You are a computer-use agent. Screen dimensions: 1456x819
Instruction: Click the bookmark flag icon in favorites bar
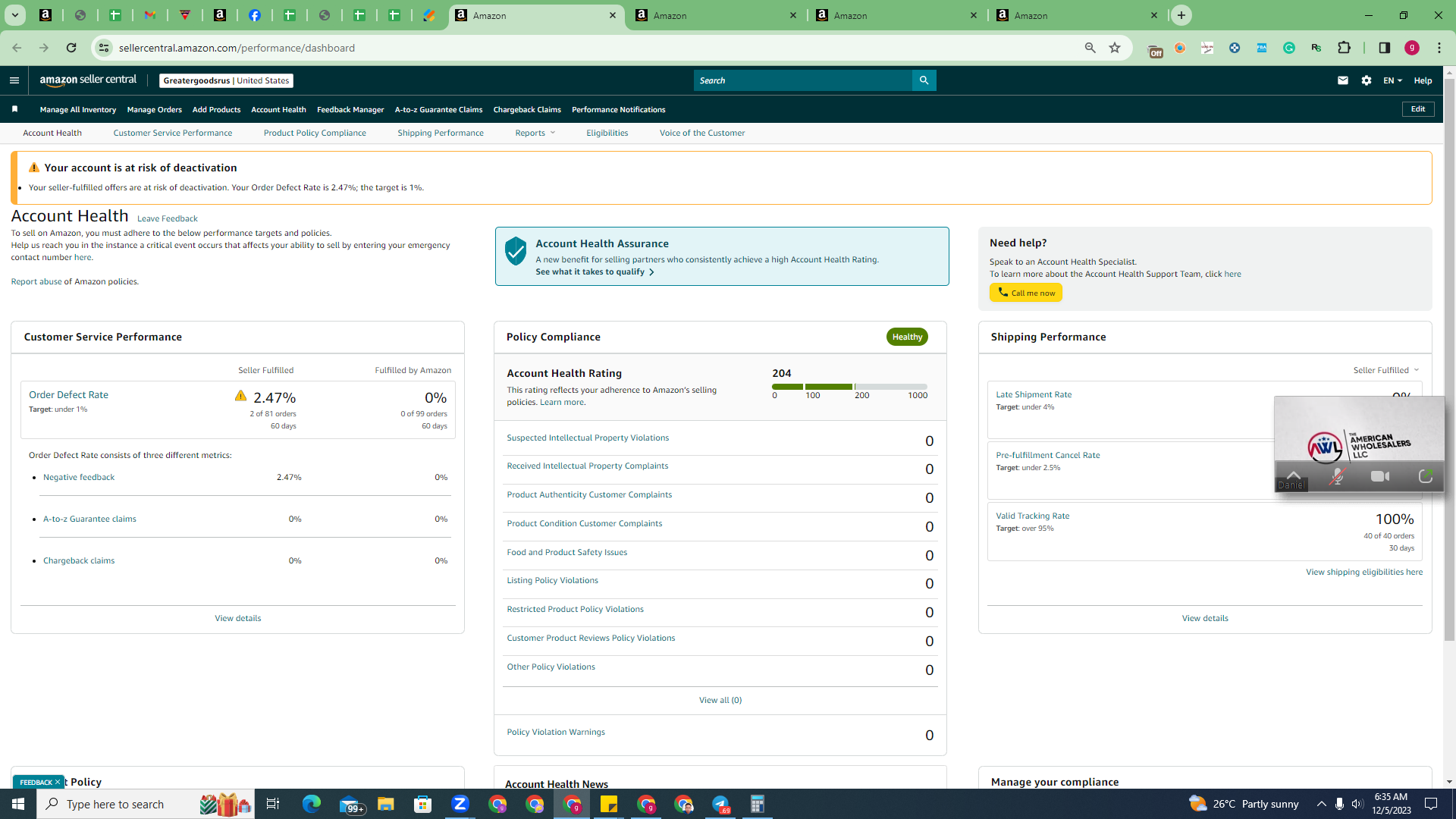pos(14,109)
